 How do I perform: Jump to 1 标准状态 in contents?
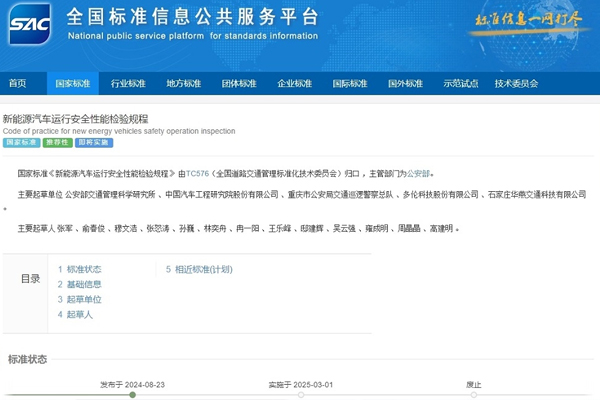(x=79, y=270)
